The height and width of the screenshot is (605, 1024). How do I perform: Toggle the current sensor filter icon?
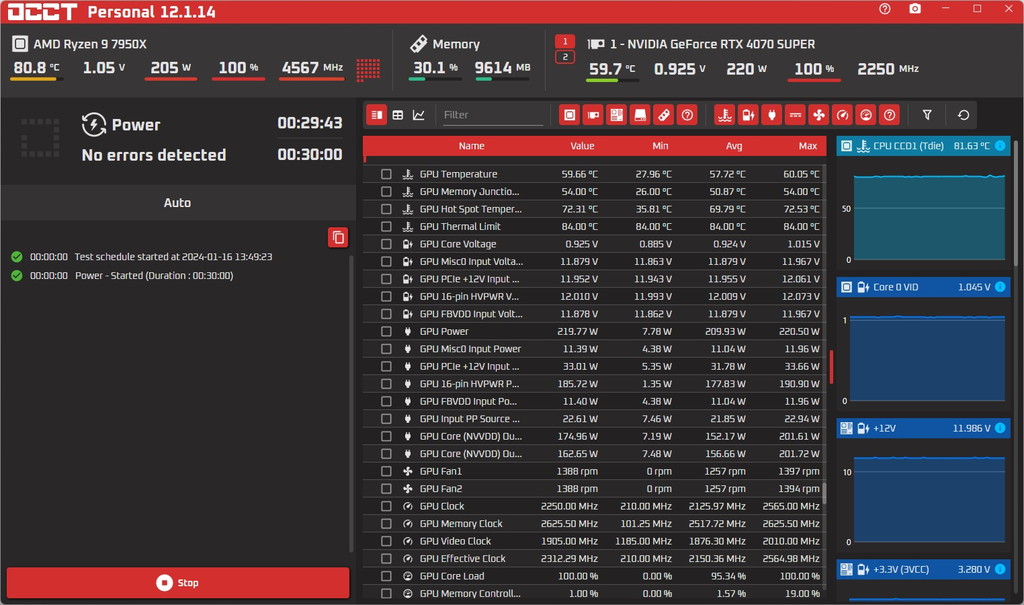(x=795, y=115)
